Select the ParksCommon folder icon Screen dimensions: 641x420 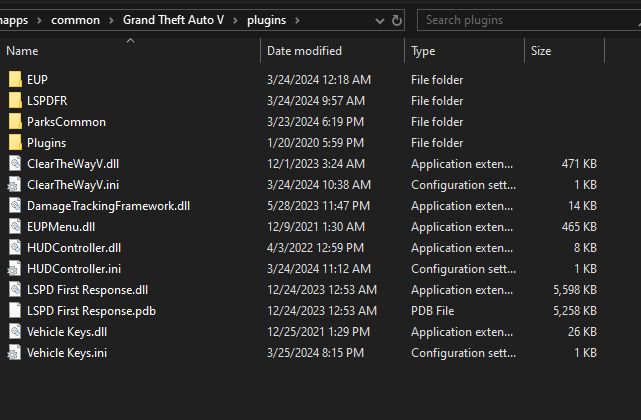(15, 122)
